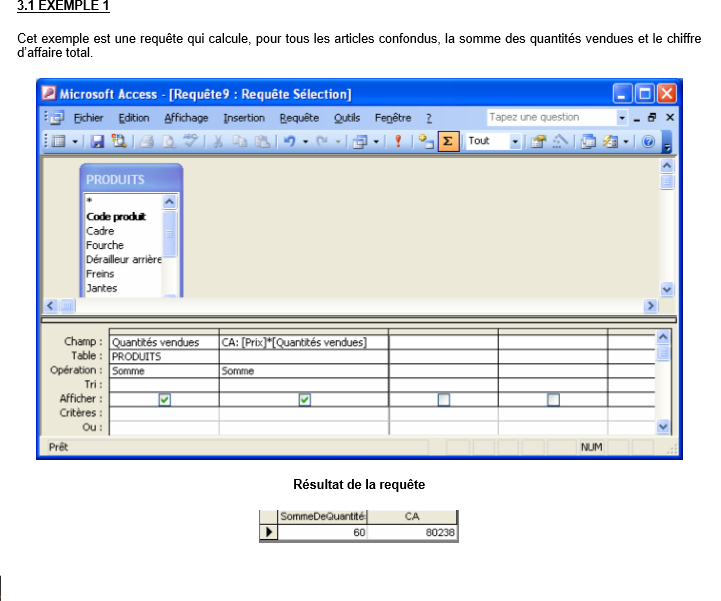
Task: Open the Affichage menu
Action: [186, 118]
